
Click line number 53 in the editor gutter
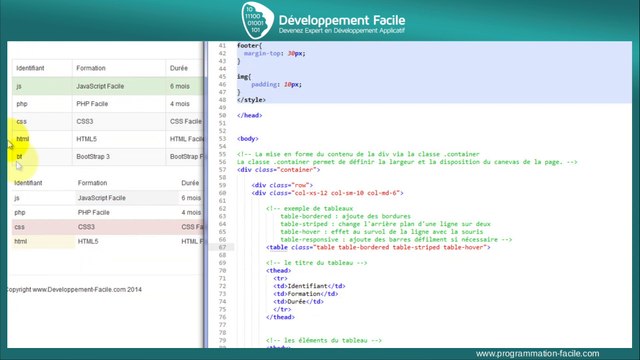tap(222, 139)
